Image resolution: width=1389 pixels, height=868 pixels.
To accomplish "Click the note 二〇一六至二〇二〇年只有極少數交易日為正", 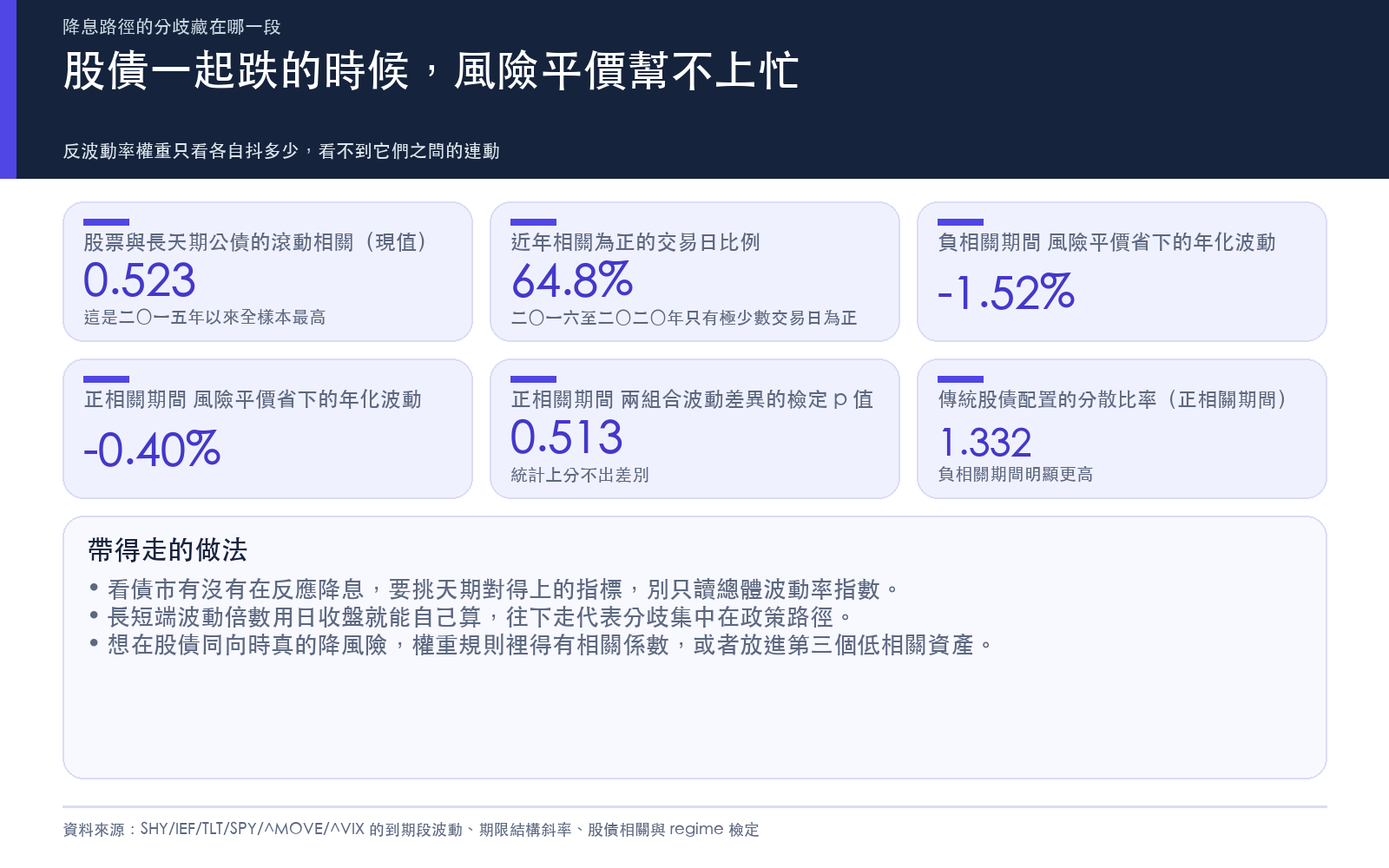I will coord(684,318).
